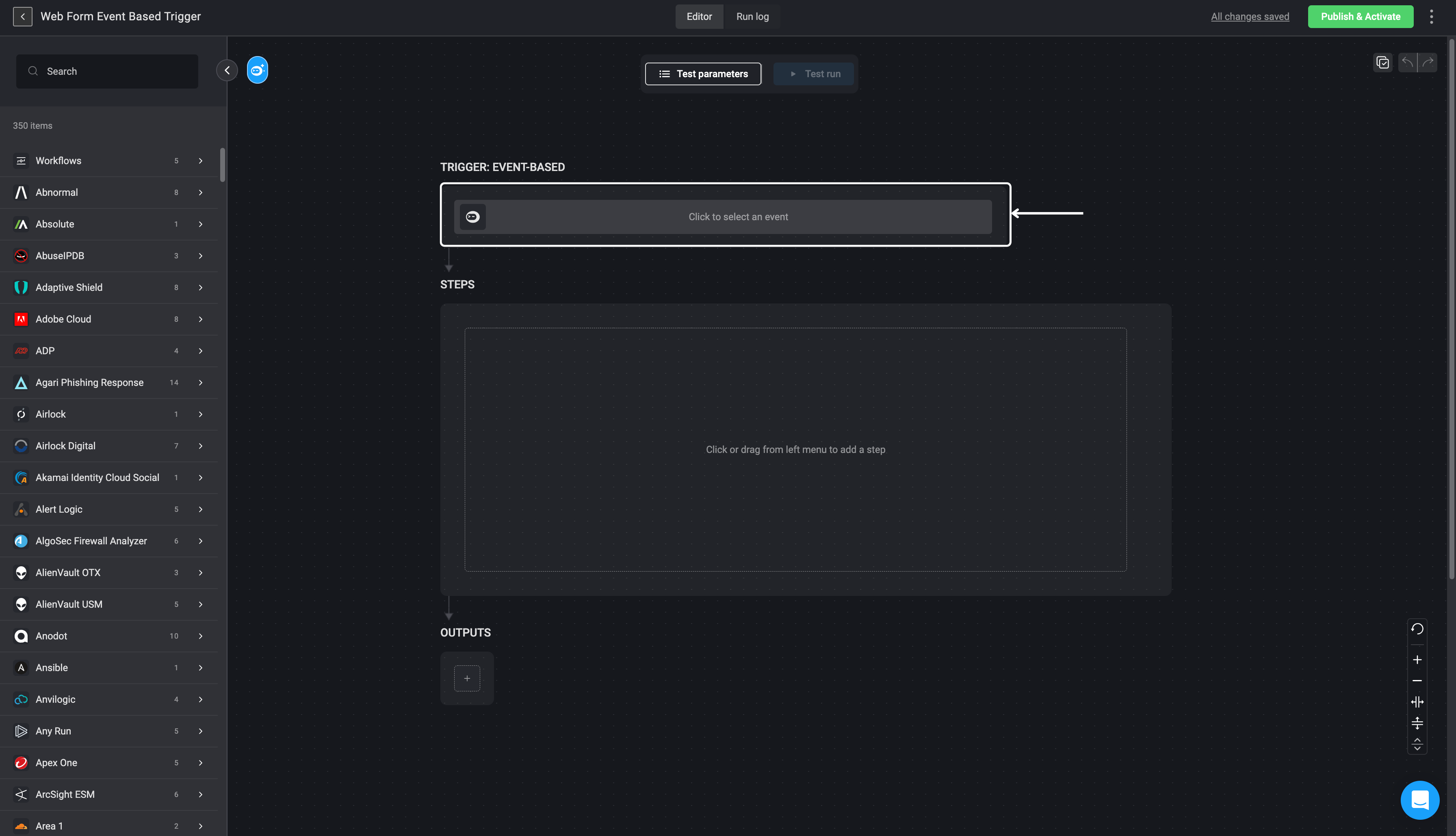This screenshot has height=836, width=1456.
Task: Click the Search input field
Action: [107, 71]
